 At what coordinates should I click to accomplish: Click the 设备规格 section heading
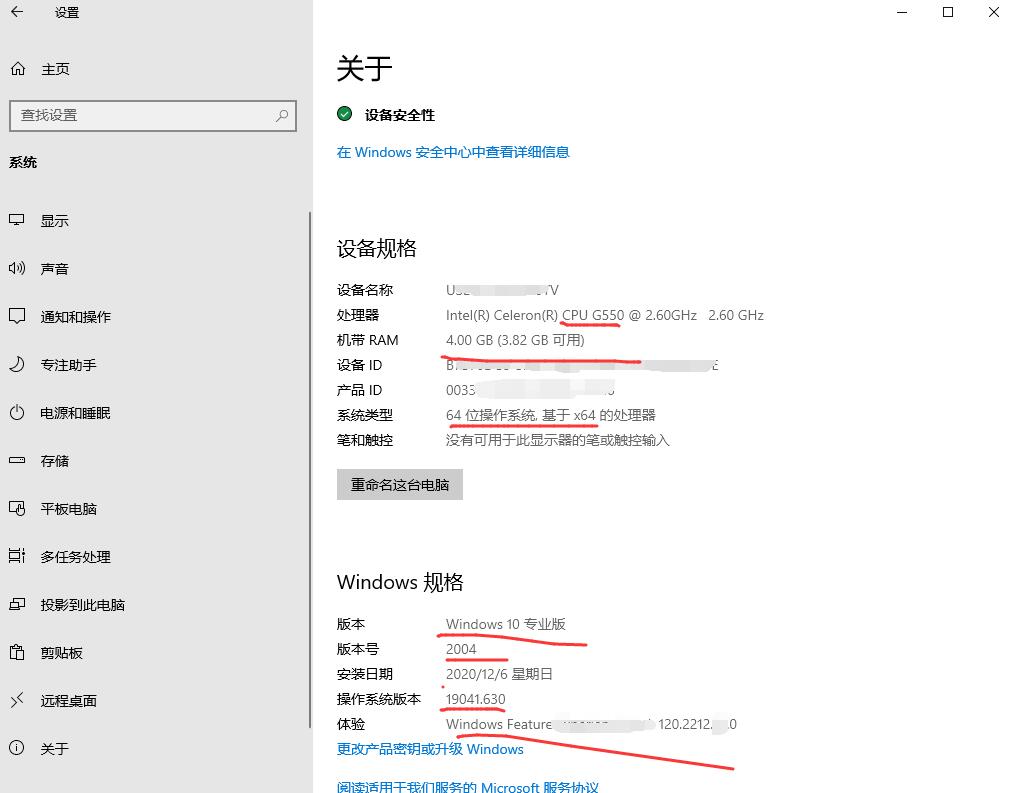tap(377, 248)
